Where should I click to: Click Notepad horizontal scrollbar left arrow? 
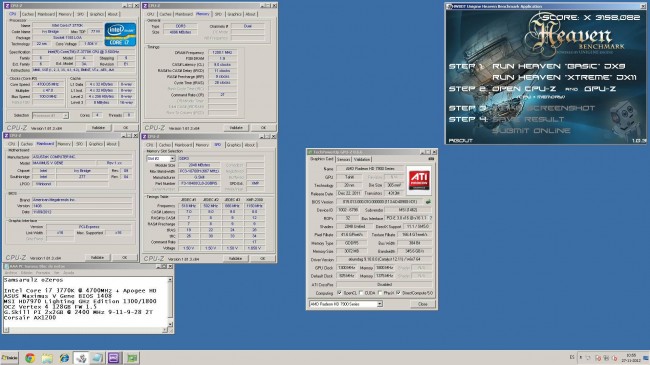(x=7, y=330)
